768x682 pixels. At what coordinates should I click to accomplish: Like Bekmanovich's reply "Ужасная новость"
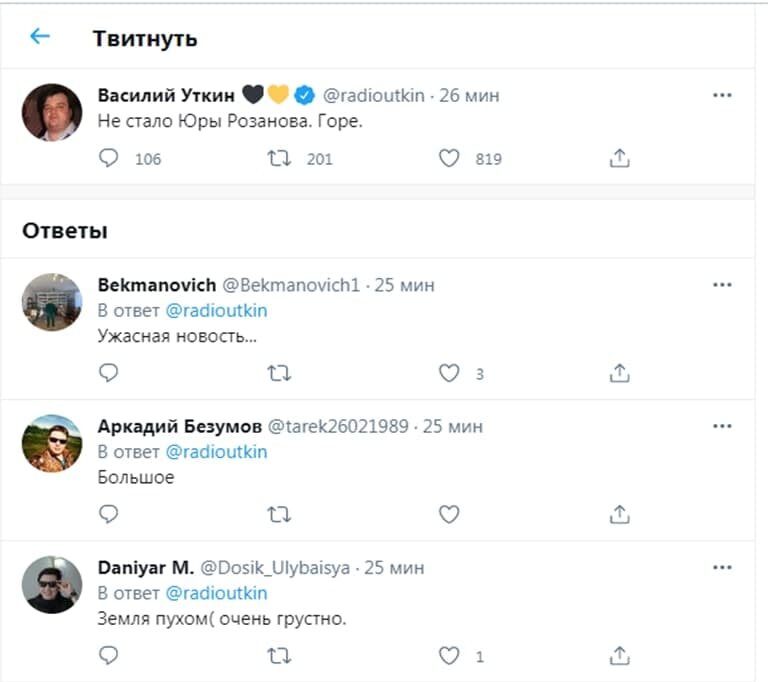coord(449,373)
